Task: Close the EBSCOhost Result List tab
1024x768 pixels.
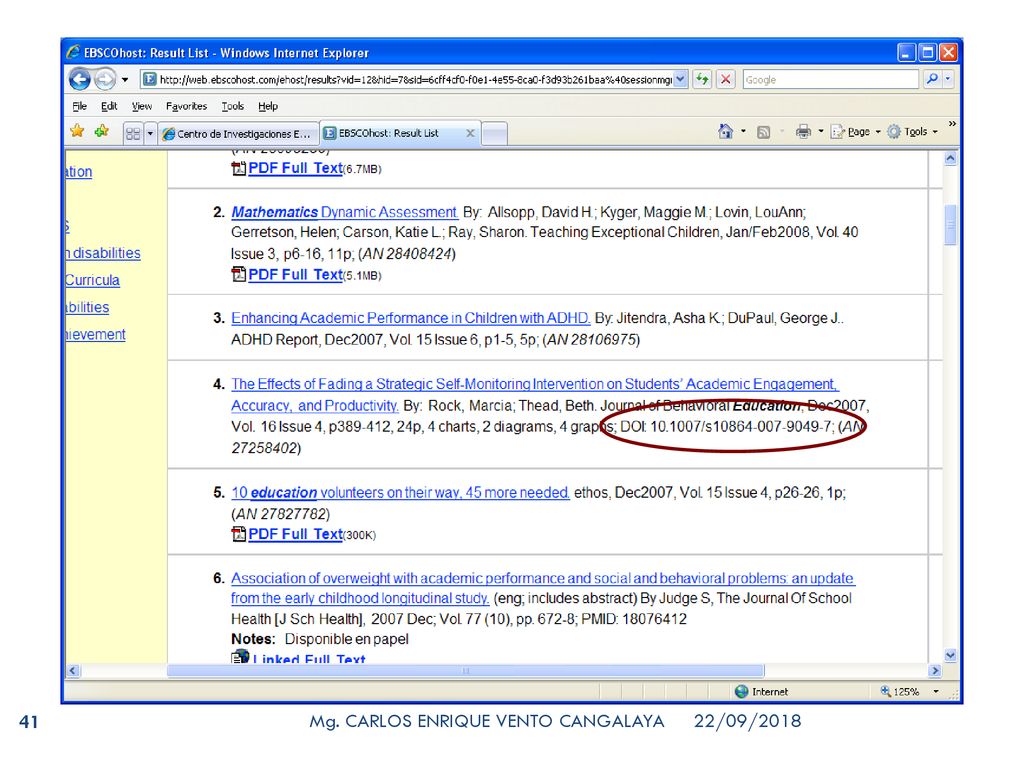Action: pos(470,133)
